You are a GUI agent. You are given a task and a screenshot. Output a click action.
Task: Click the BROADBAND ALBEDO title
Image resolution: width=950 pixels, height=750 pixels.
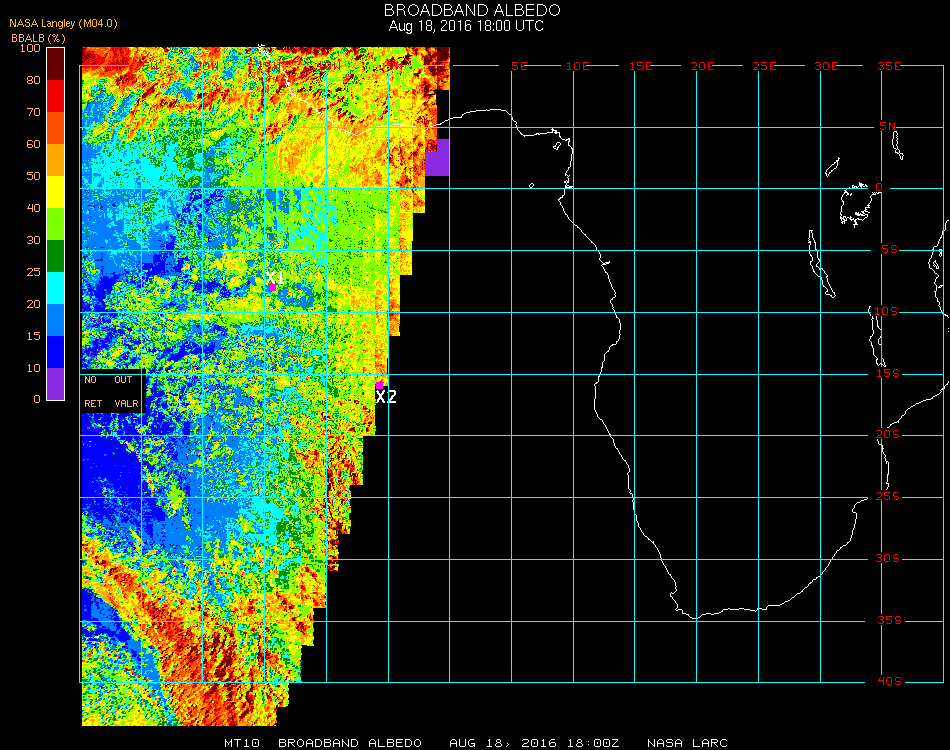coord(472,10)
